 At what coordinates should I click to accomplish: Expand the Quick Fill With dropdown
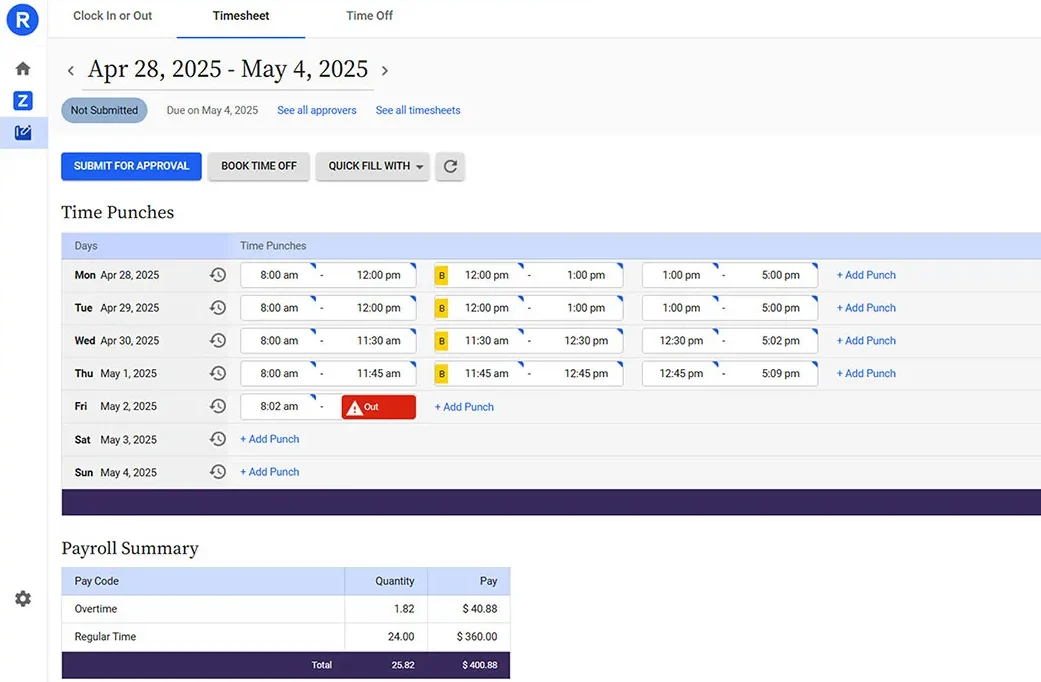pyautogui.click(x=373, y=166)
